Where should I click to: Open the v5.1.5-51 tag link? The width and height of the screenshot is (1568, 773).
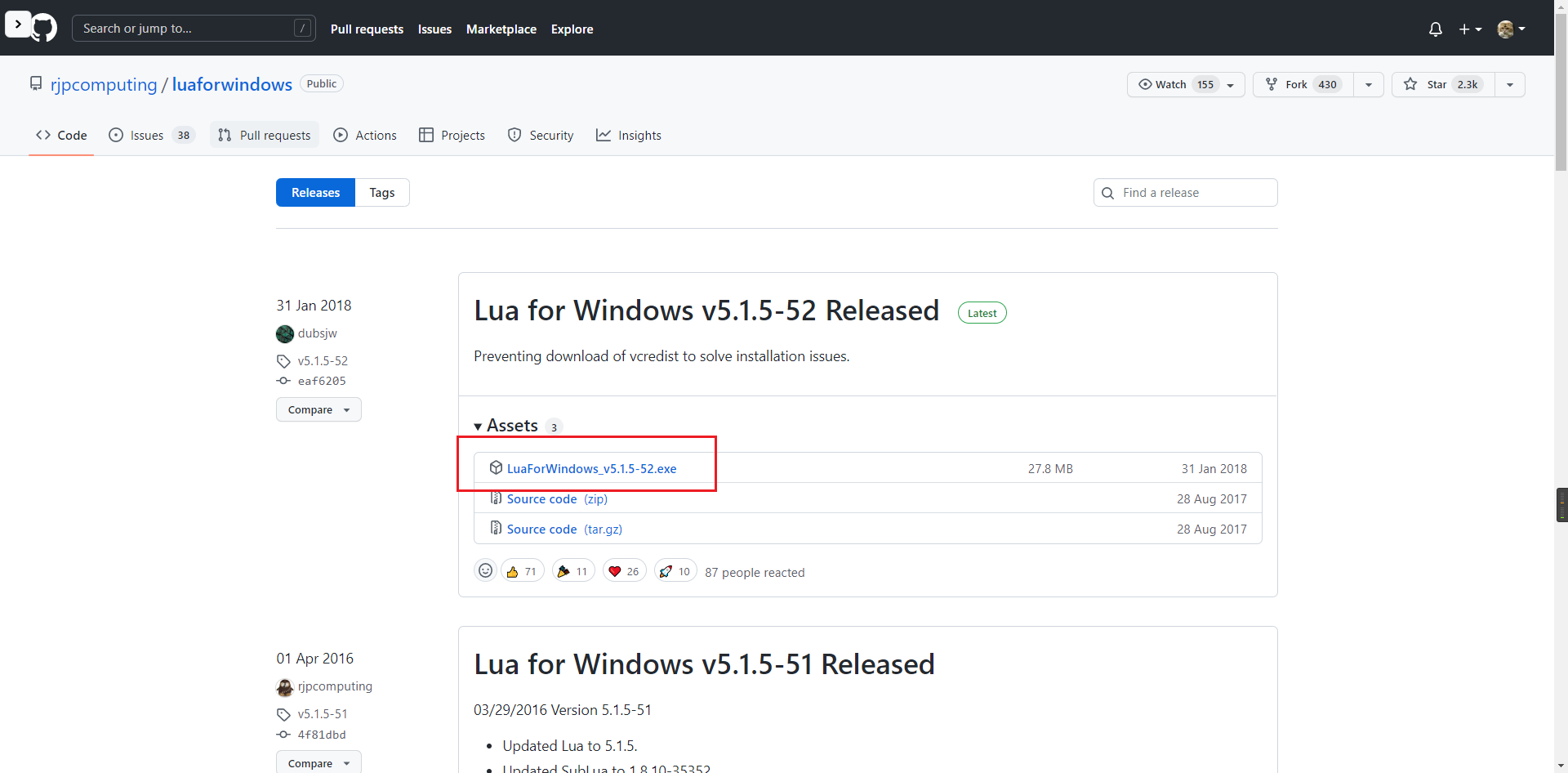pos(323,713)
